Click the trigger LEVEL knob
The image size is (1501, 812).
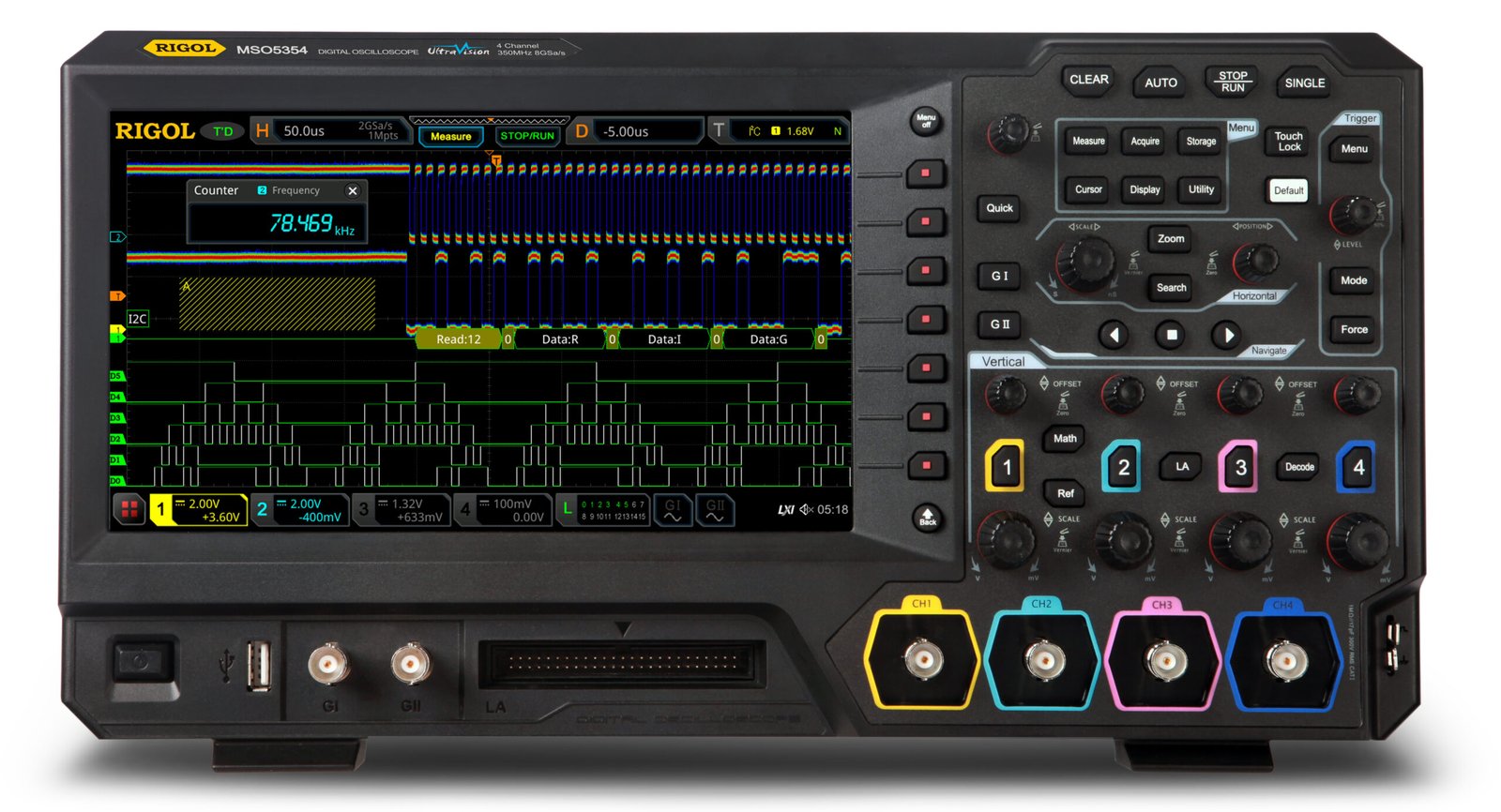tap(1352, 214)
